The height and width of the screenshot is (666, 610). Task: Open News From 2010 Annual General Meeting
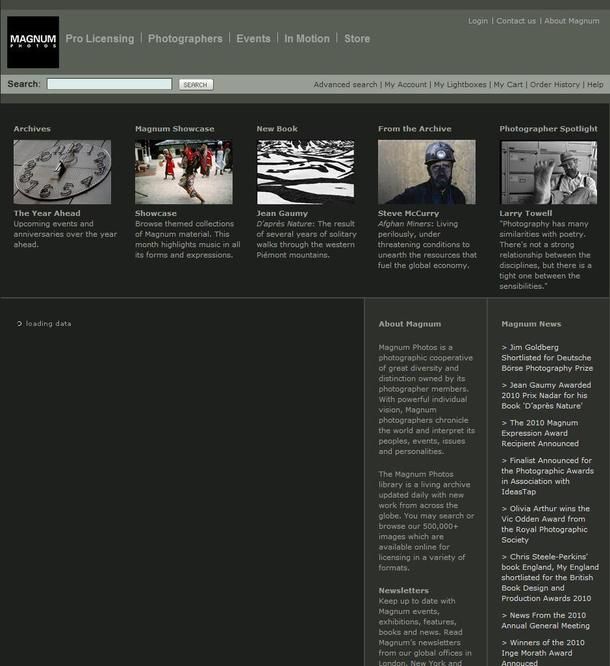tap(545, 621)
